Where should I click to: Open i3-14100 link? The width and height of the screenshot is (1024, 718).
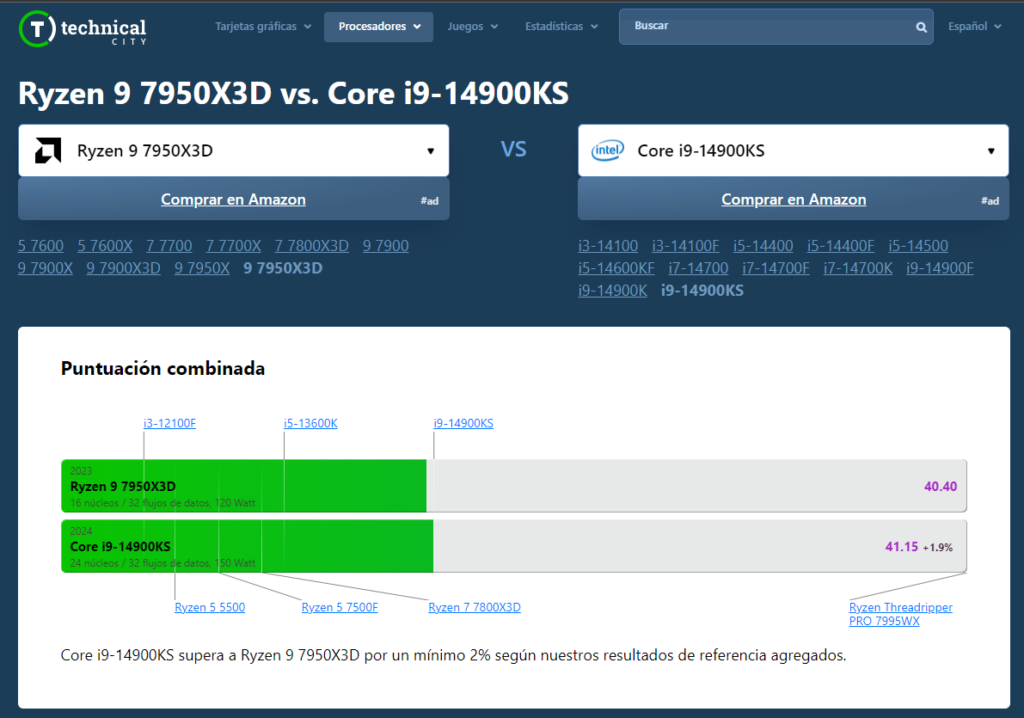click(608, 246)
